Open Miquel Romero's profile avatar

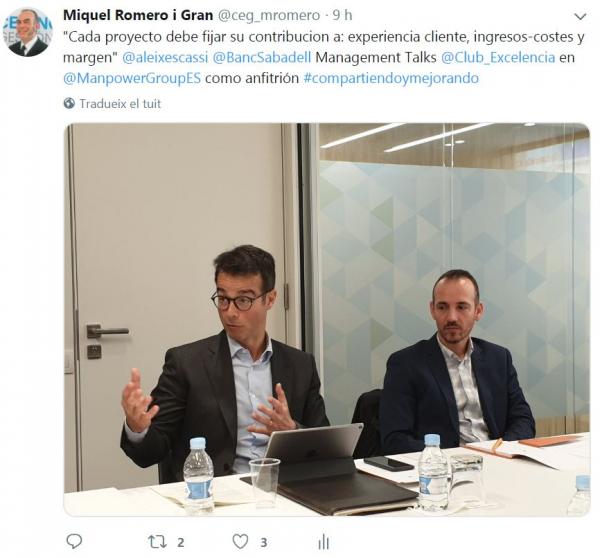tap(28, 32)
